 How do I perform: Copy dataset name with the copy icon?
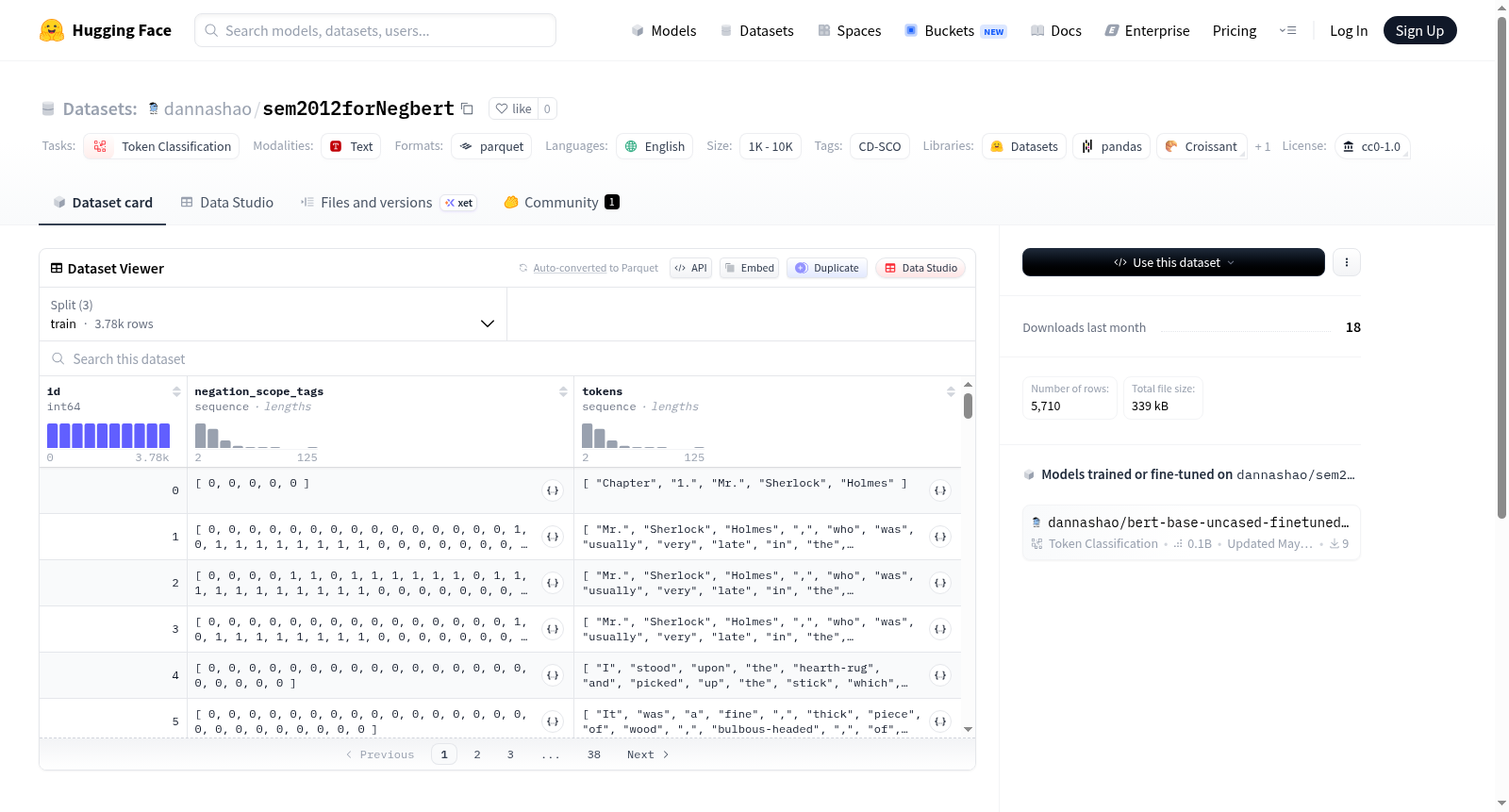[467, 108]
